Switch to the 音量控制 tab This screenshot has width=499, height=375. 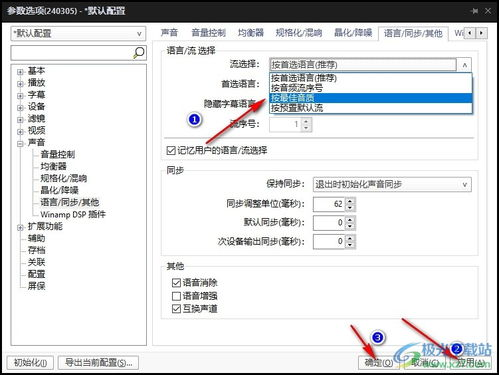tap(208, 33)
